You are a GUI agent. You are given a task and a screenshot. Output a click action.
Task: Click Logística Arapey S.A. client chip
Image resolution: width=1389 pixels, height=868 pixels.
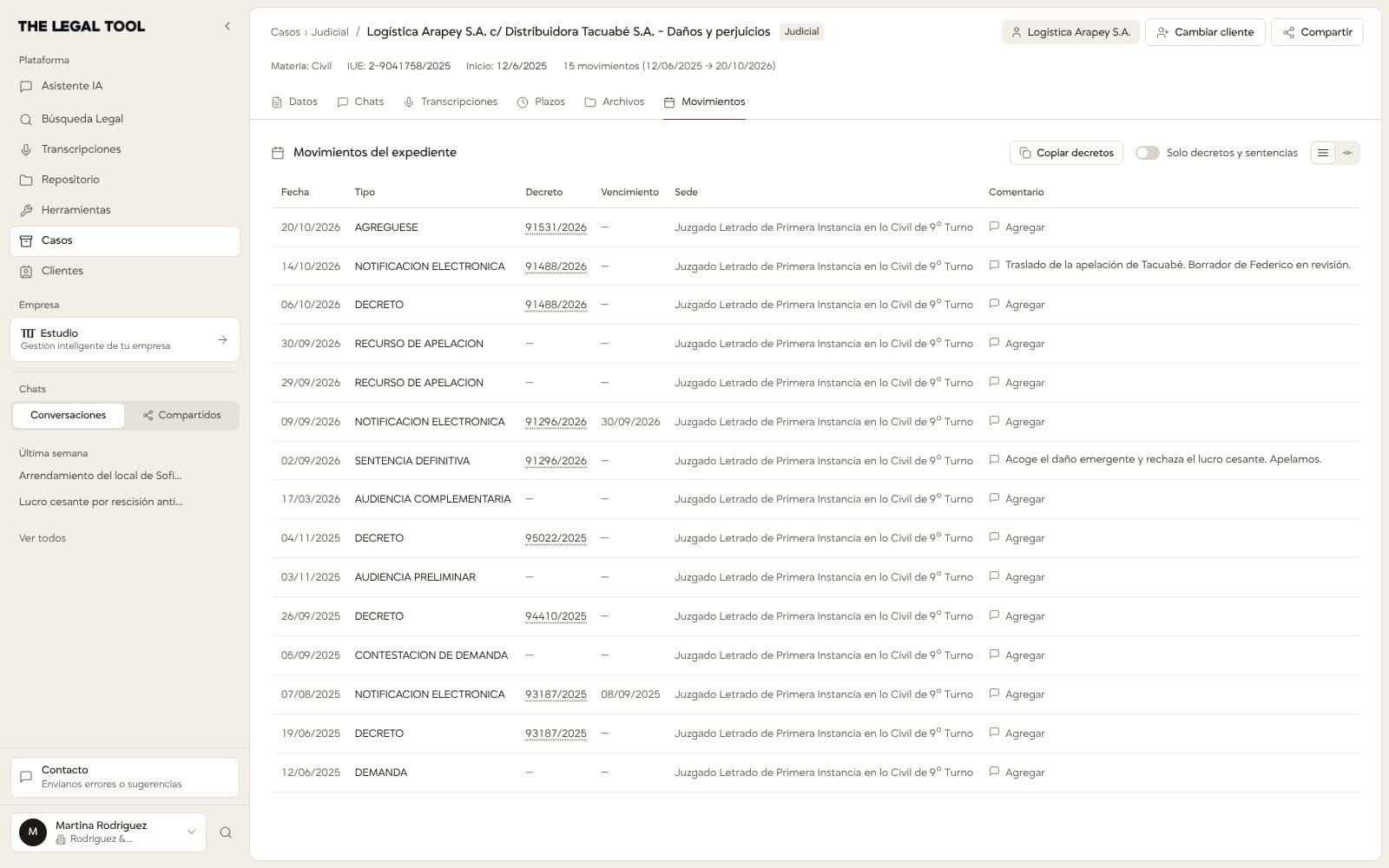point(1070,32)
